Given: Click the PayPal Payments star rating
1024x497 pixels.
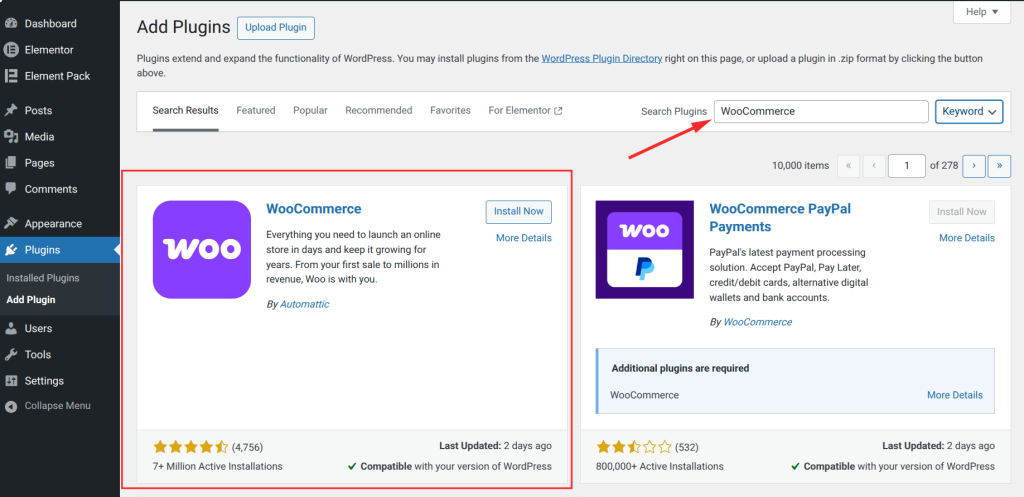Looking at the screenshot, I should (x=633, y=447).
